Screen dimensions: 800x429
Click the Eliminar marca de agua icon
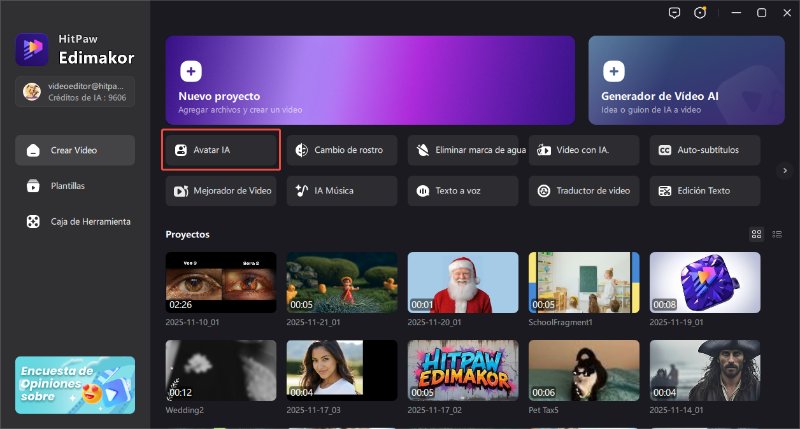coord(422,150)
